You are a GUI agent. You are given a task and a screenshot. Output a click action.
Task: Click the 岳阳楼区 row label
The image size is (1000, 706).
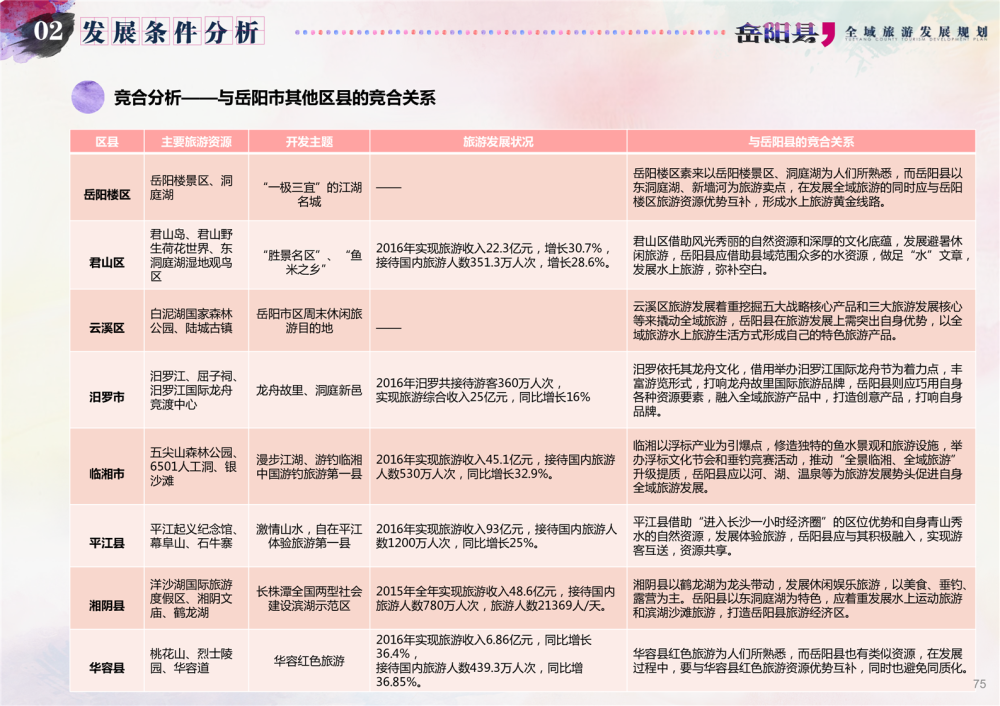pos(107,194)
